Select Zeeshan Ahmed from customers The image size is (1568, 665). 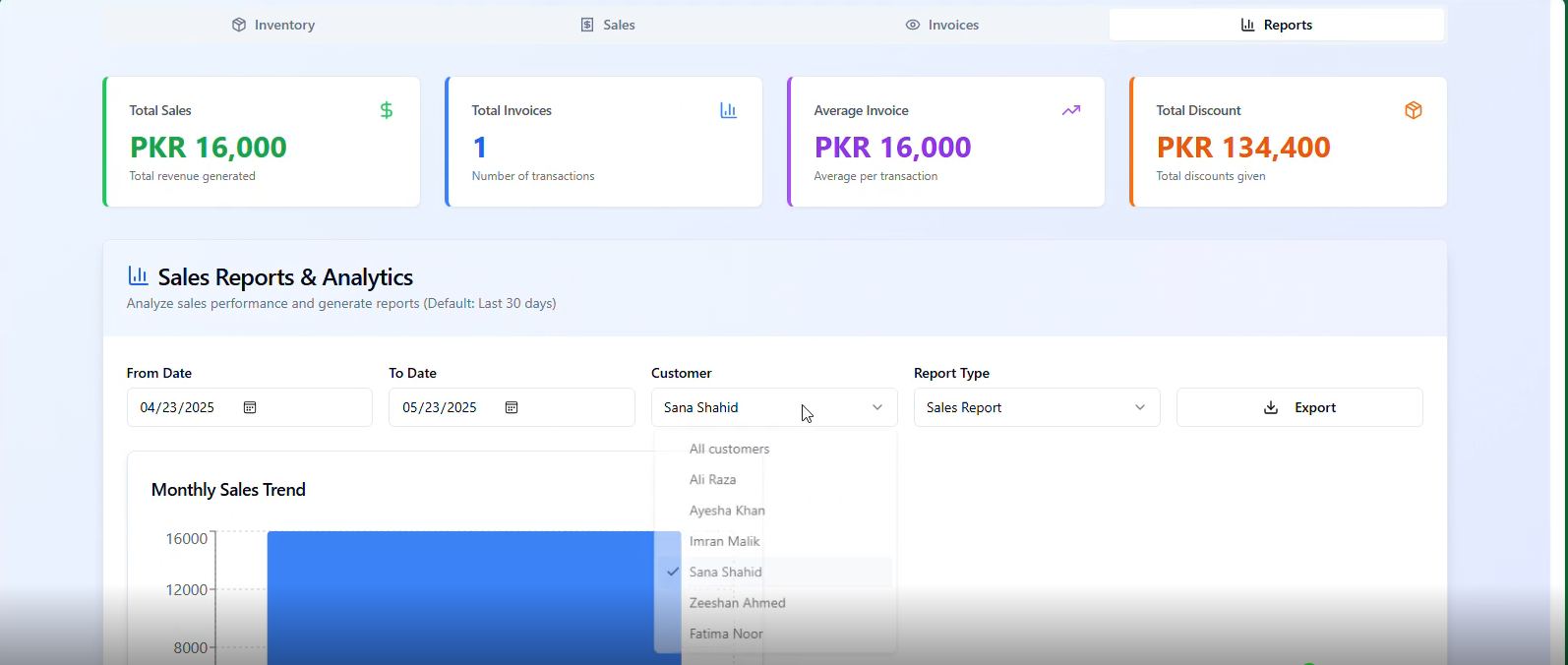point(775,603)
